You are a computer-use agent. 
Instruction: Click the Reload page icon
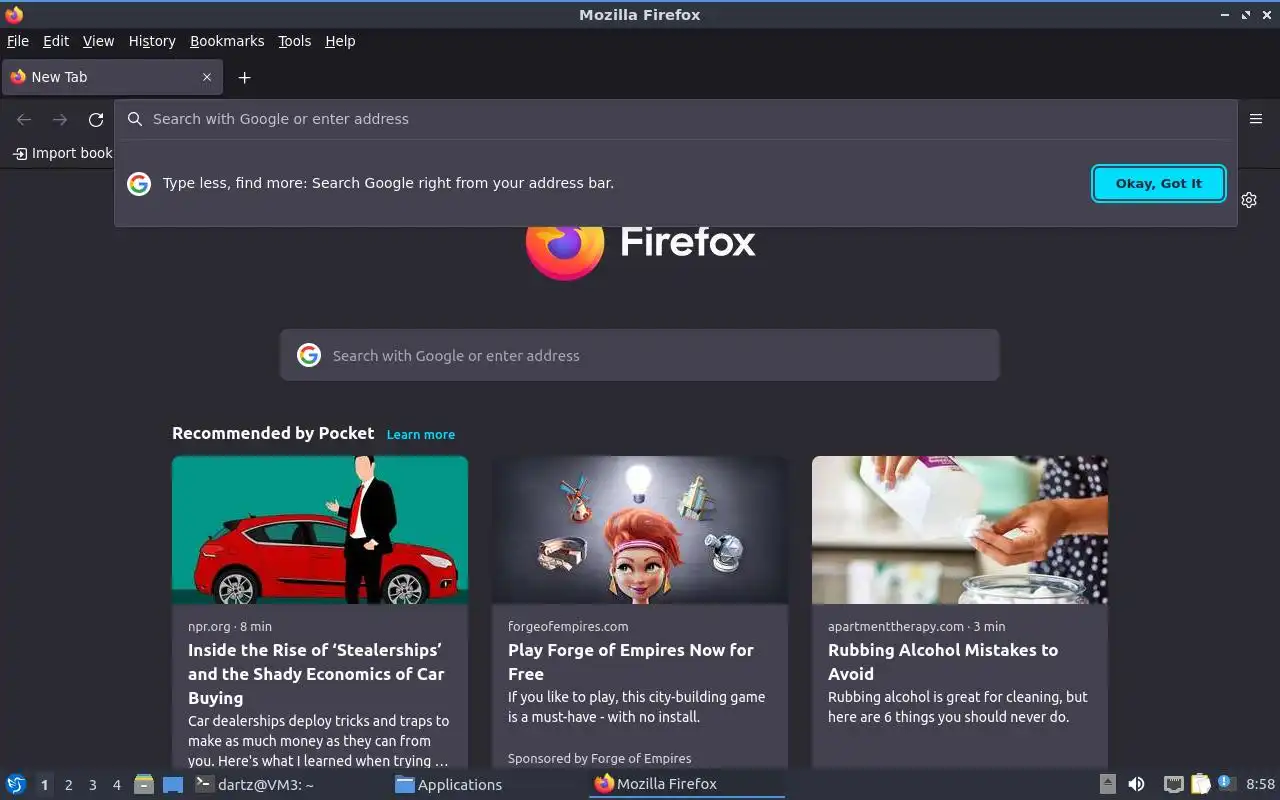(96, 120)
